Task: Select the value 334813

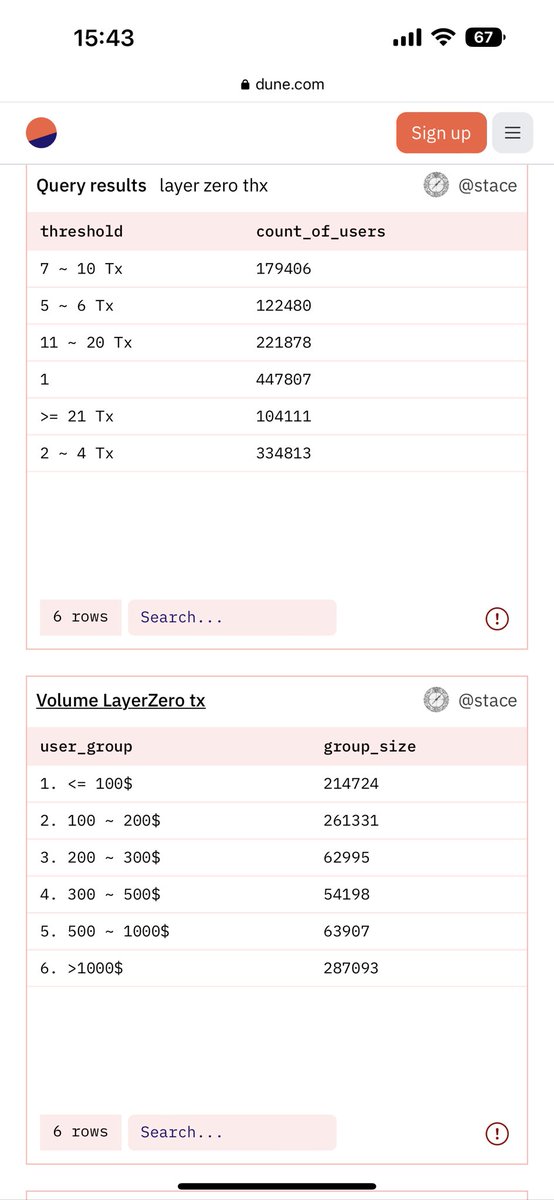Action: pos(284,453)
